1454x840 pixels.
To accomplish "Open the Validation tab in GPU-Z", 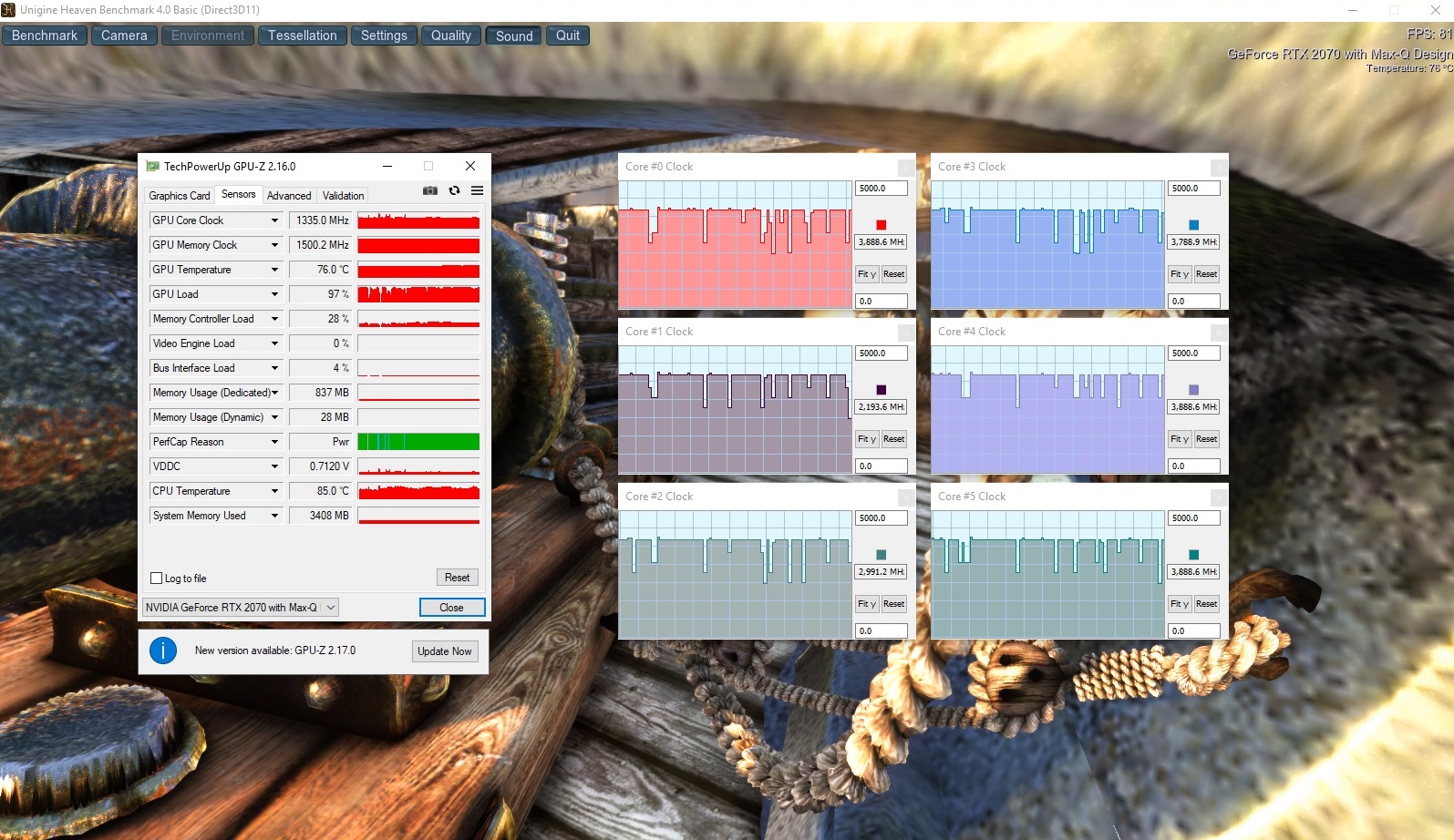I will 343,196.
